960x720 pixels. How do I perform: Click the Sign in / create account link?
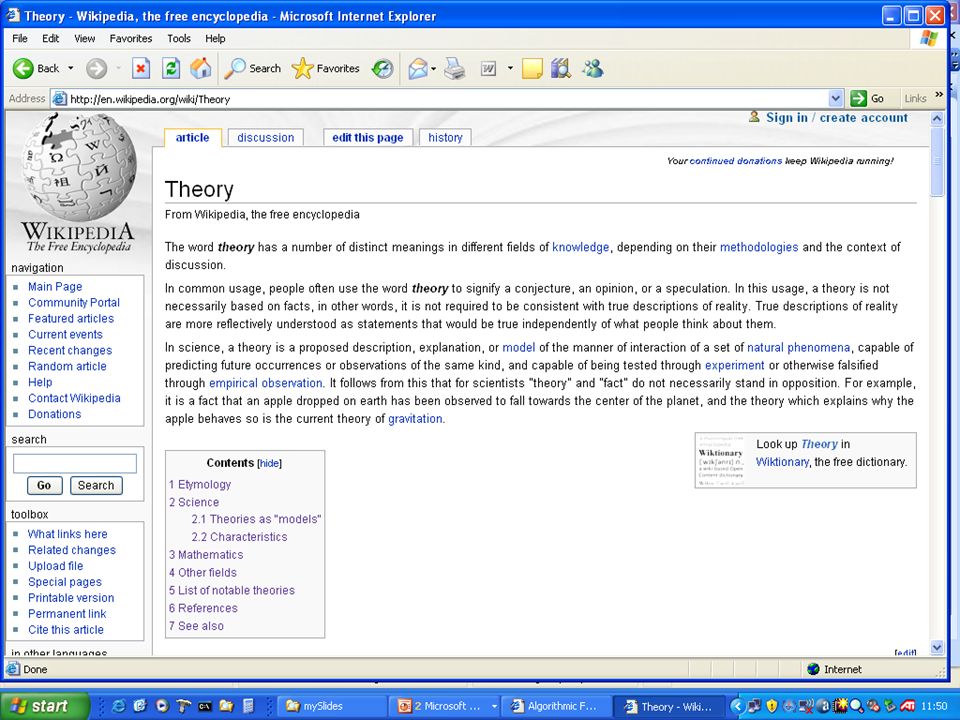[x=837, y=118]
